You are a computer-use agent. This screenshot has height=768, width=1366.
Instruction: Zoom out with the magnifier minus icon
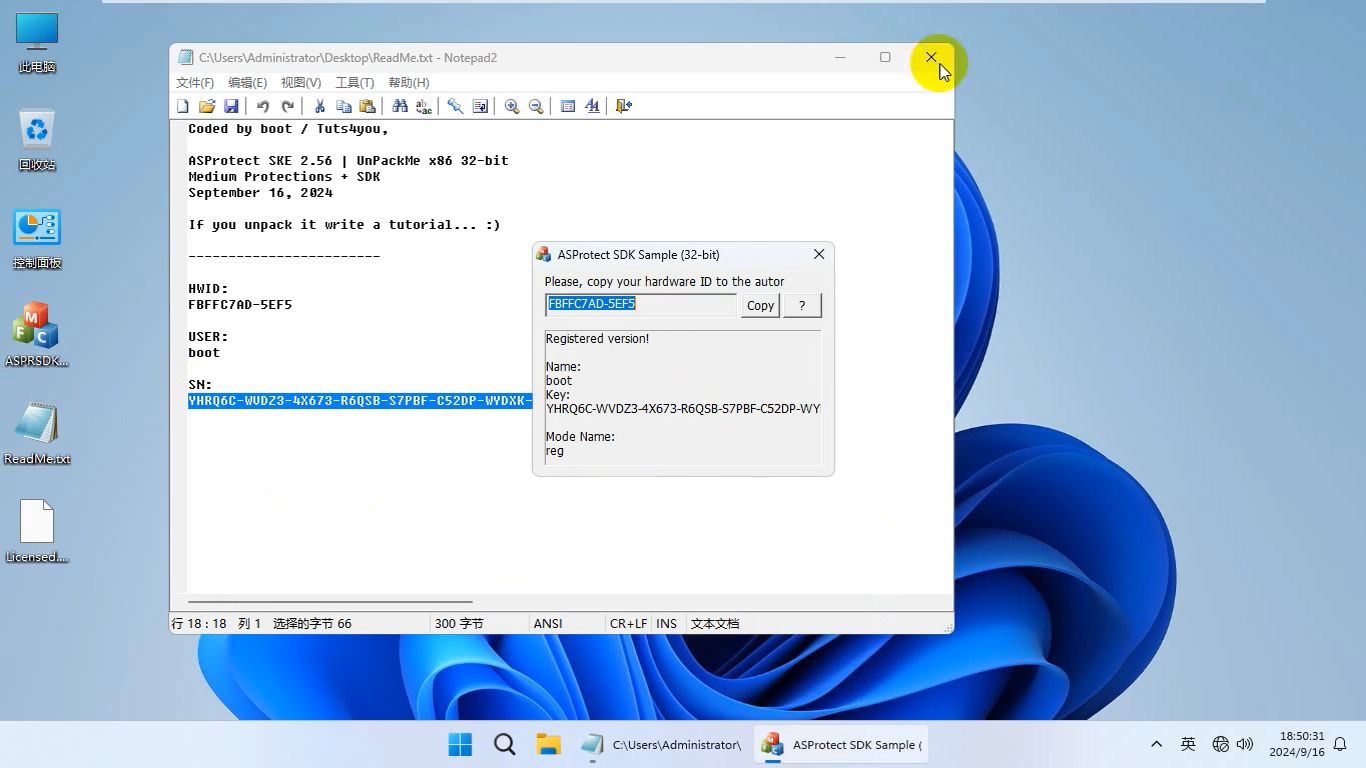point(536,106)
